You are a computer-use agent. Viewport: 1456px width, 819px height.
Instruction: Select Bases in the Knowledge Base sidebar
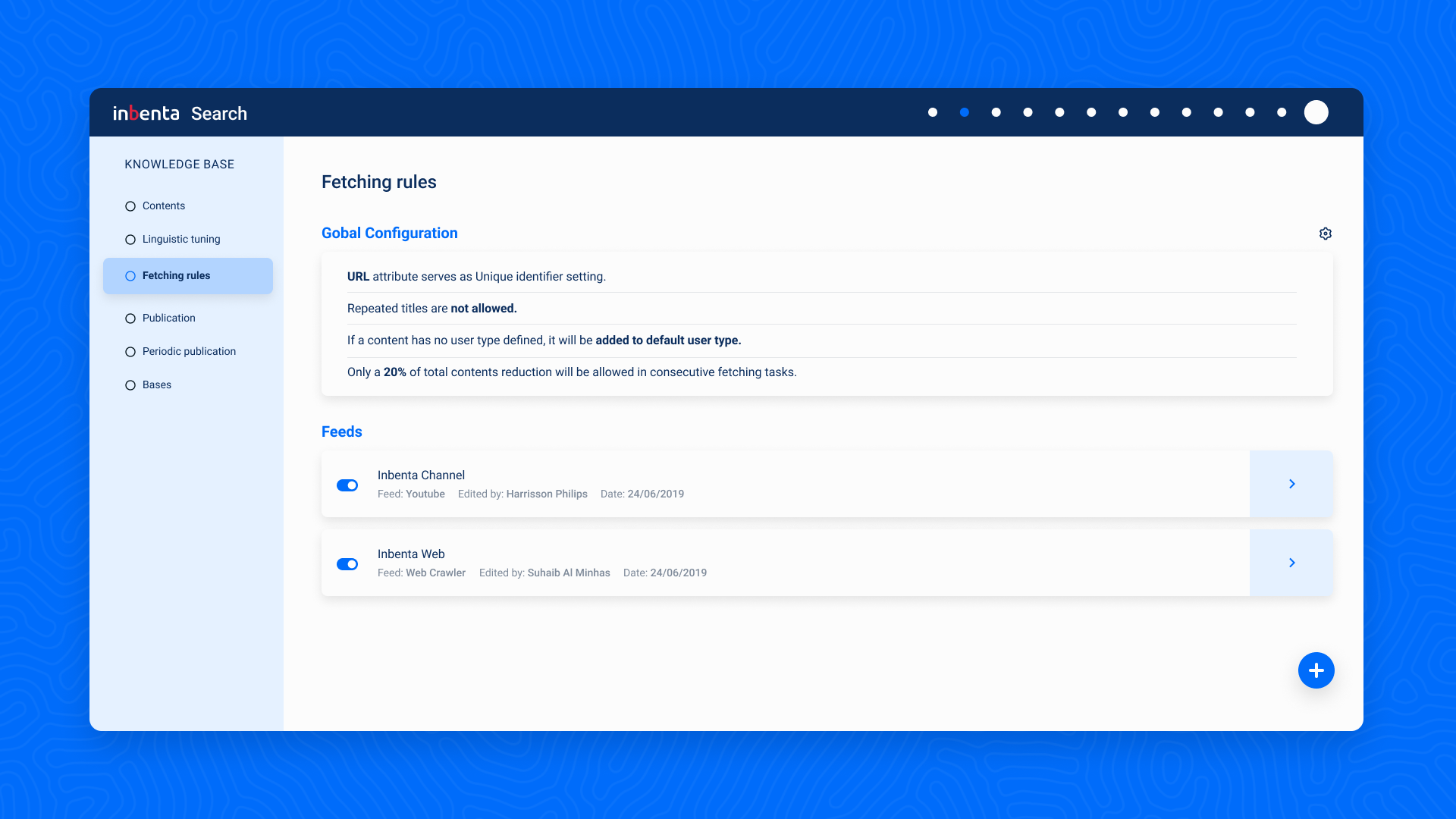[x=156, y=385]
